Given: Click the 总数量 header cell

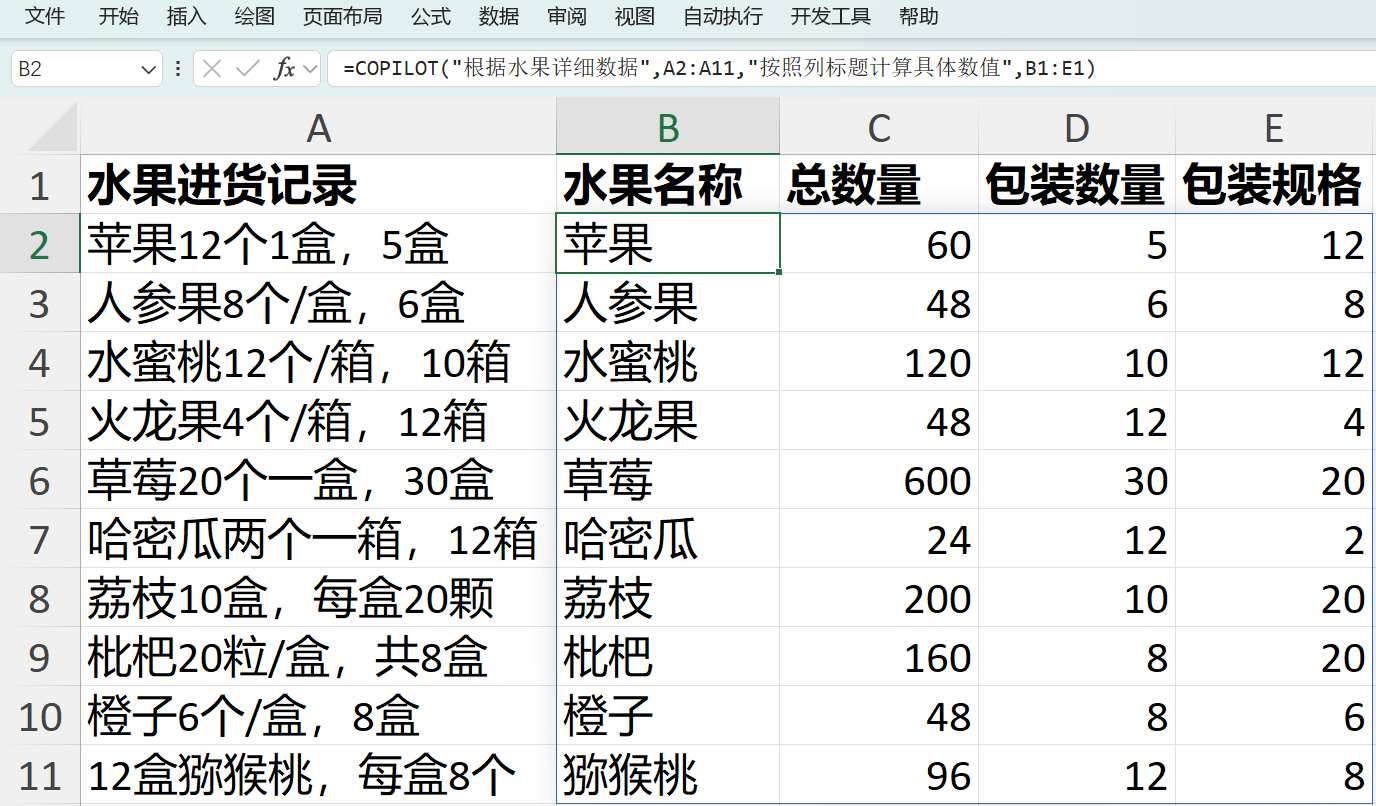Looking at the screenshot, I should 878,185.
